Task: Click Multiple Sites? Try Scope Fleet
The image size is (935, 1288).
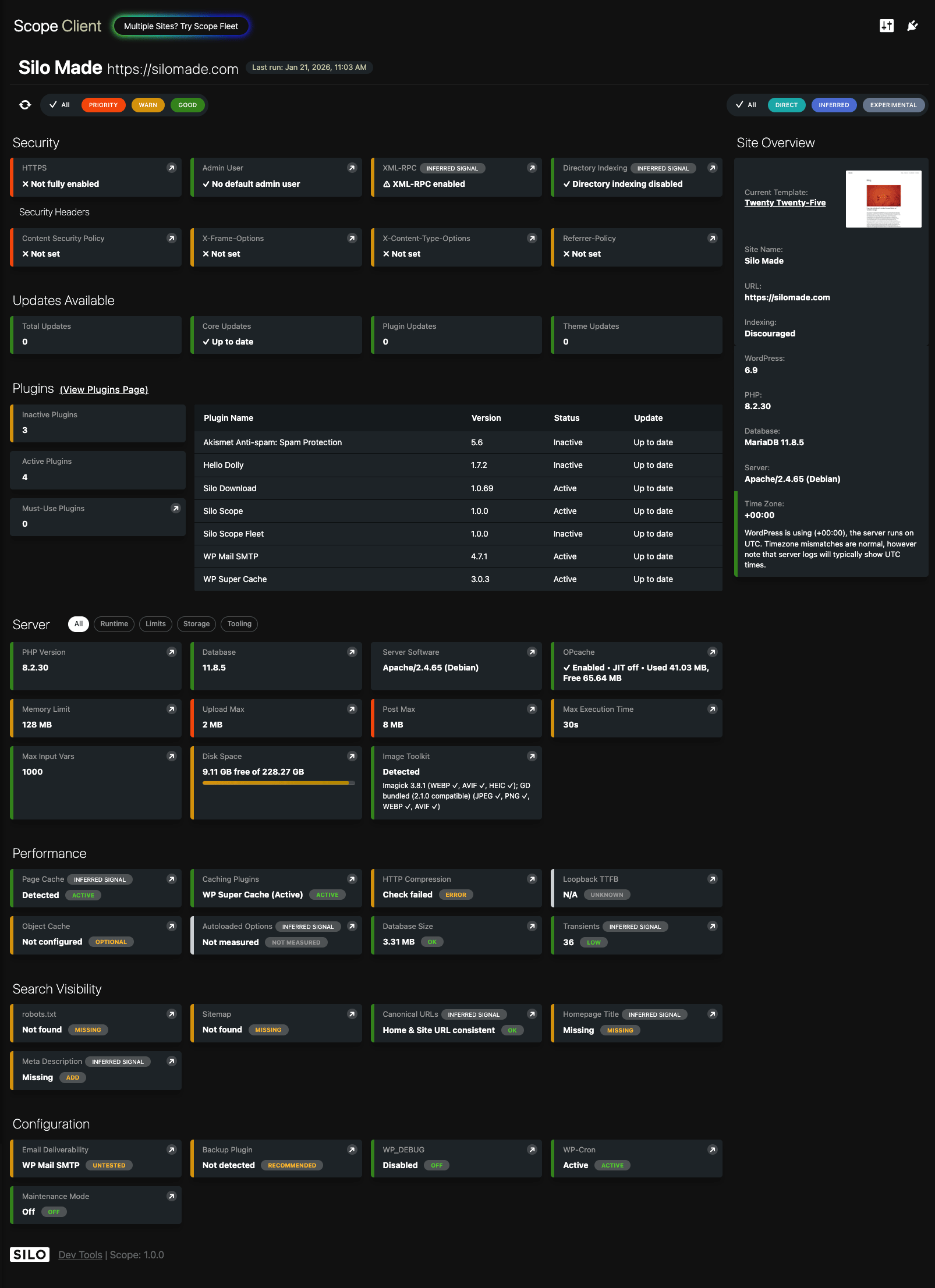Action: click(181, 26)
